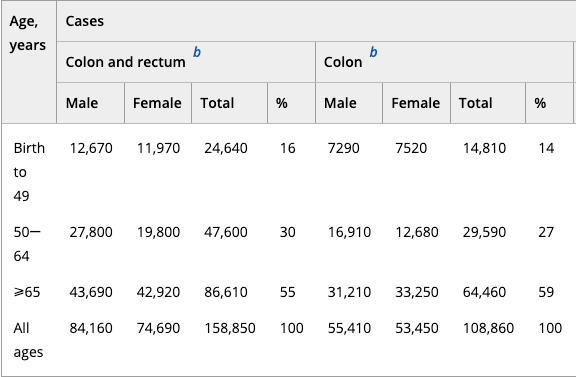The height and width of the screenshot is (377, 576).
Task: Select the value 86,610
Action: click(226, 292)
